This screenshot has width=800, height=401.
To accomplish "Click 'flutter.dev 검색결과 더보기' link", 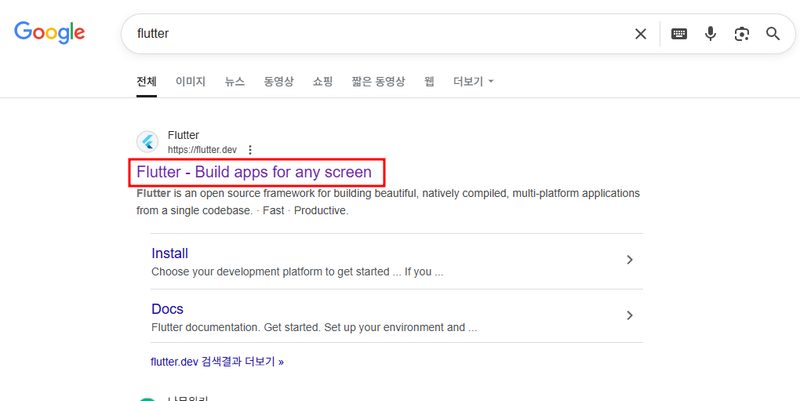I will (217, 361).
